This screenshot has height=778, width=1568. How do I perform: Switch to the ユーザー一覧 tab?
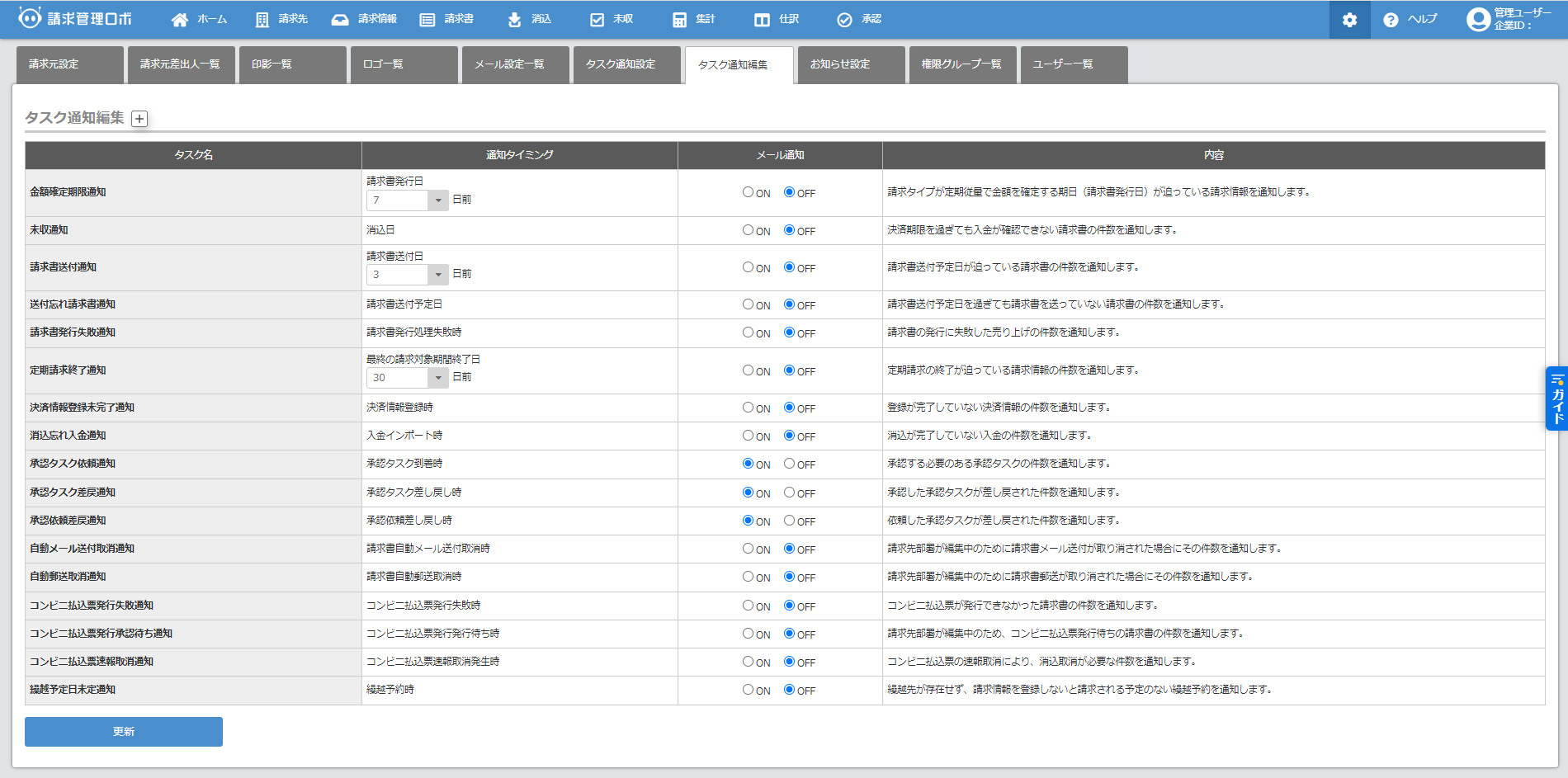(1074, 64)
